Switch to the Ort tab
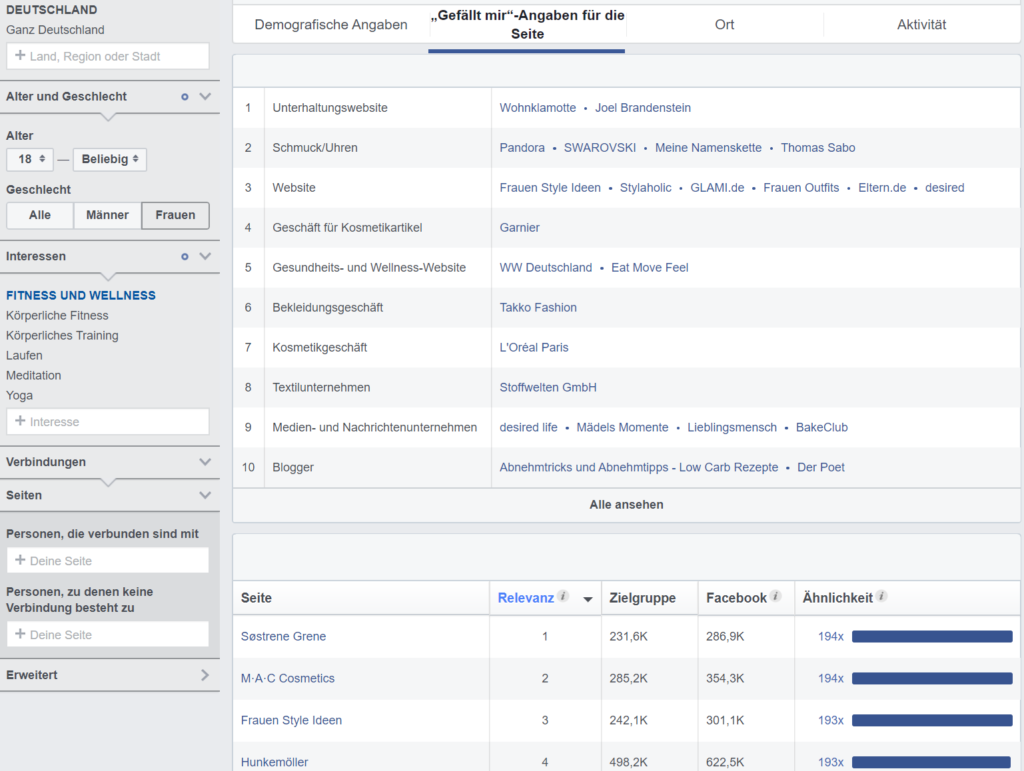 tap(724, 25)
